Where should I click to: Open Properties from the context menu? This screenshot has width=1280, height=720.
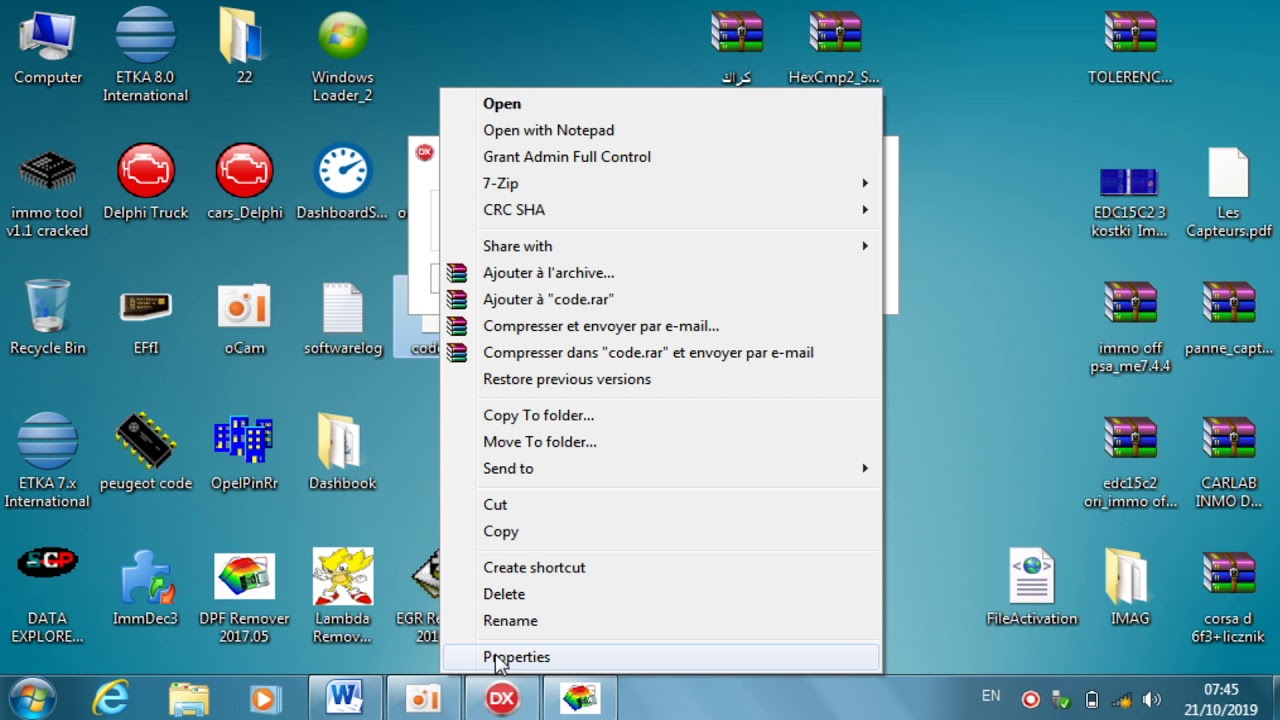pyautogui.click(x=661, y=657)
